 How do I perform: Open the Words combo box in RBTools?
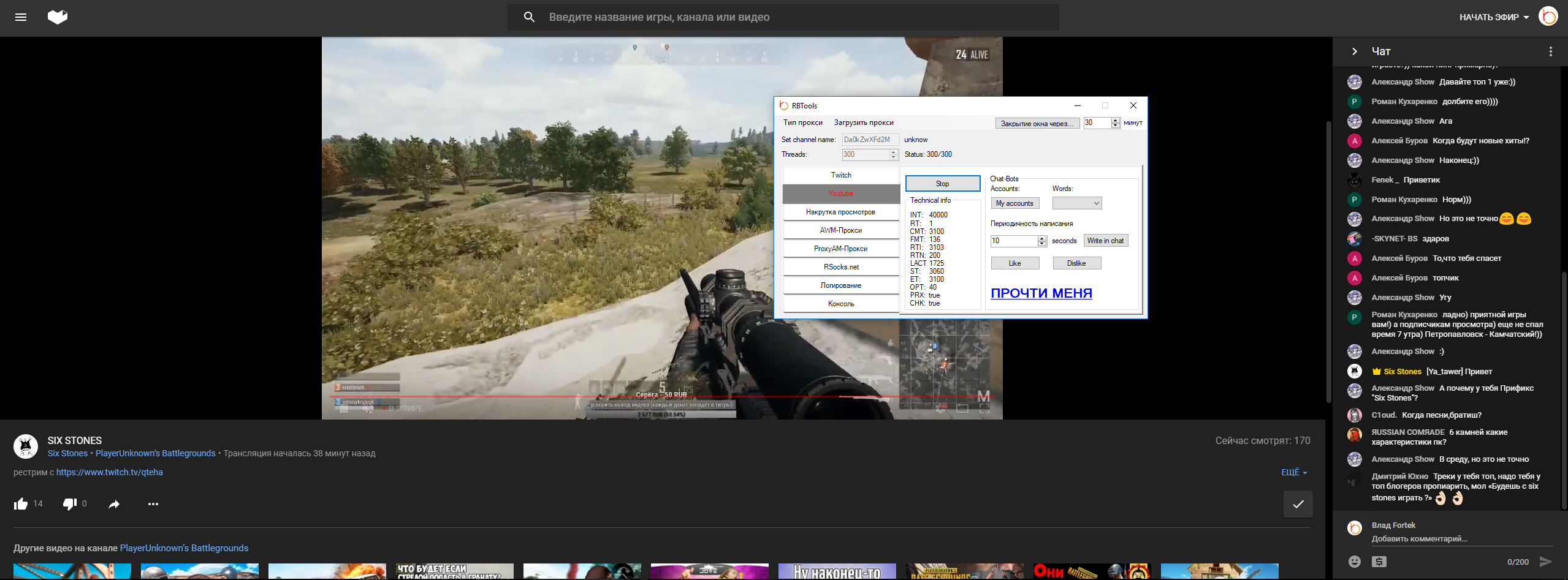(1077, 203)
